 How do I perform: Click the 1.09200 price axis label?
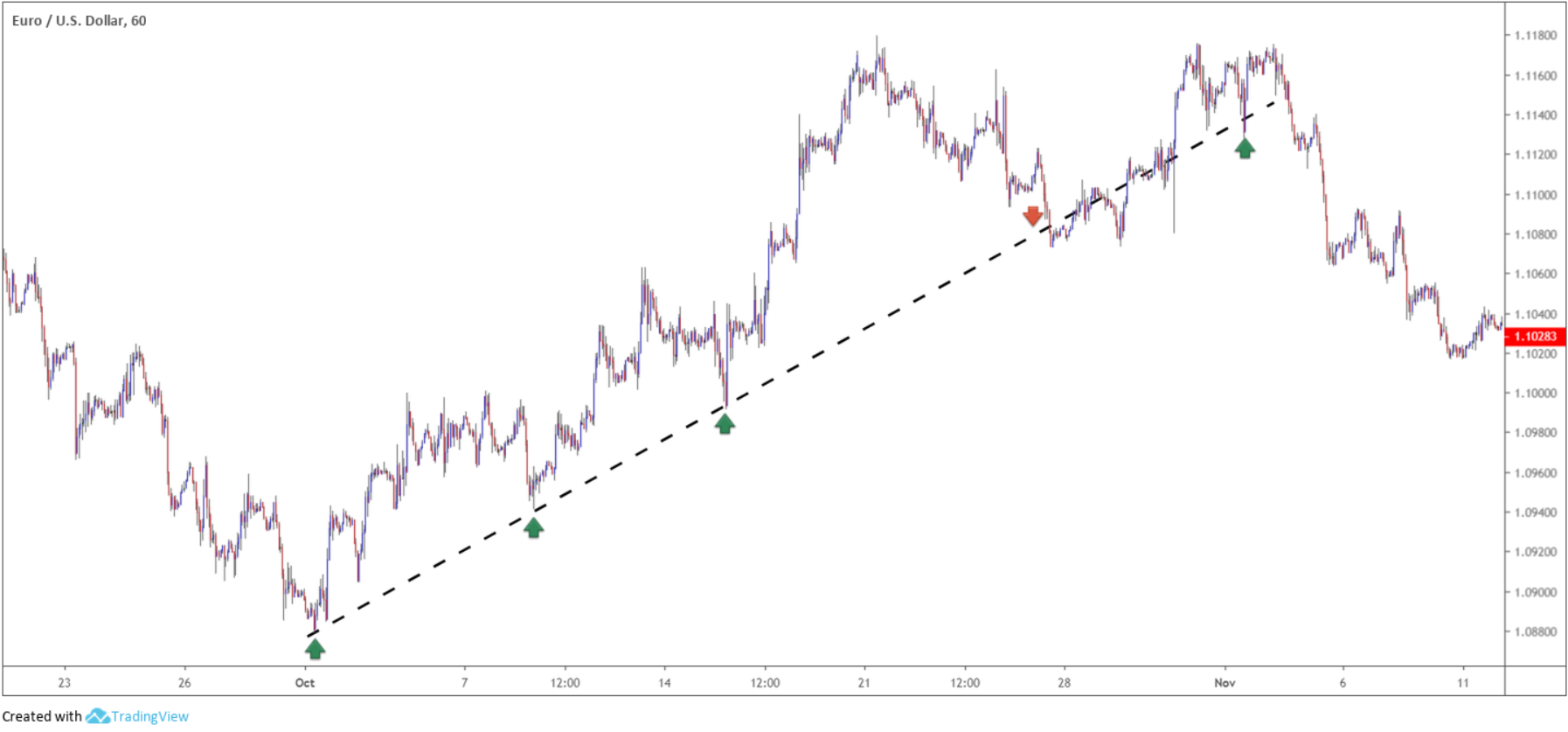pos(1536,552)
